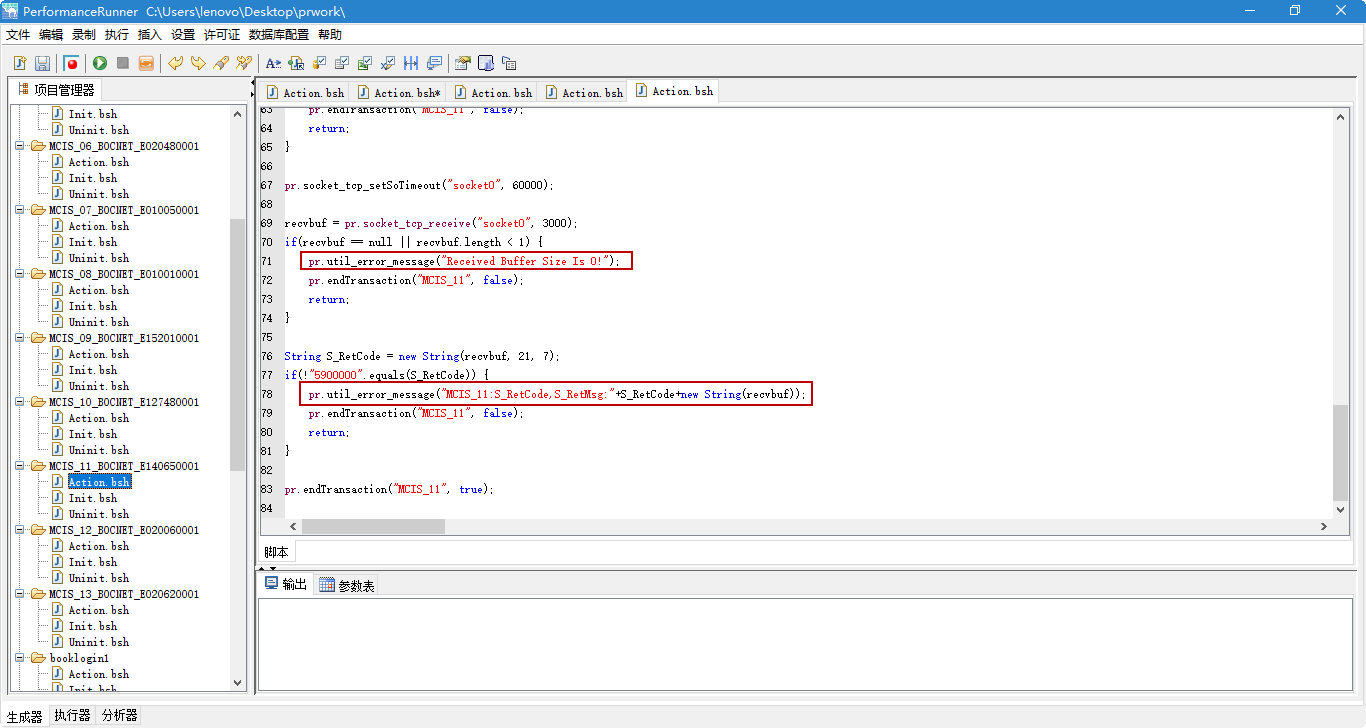Click the last toolbar icon with table
The height and width of the screenshot is (728, 1366).
(509, 63)
